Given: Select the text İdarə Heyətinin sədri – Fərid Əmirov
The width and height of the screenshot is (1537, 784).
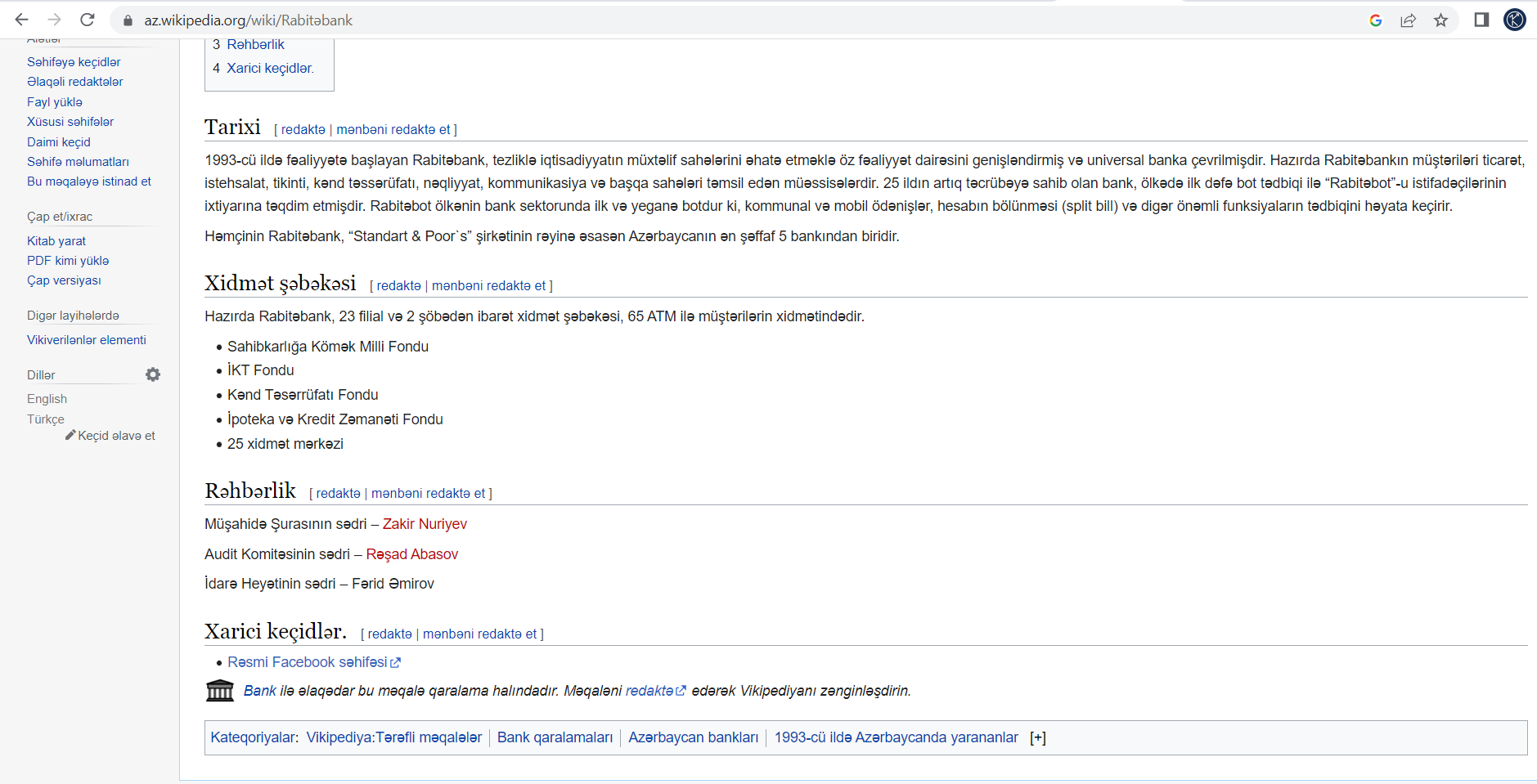Looking at the screenshot, I should click(x=319, y=584).
